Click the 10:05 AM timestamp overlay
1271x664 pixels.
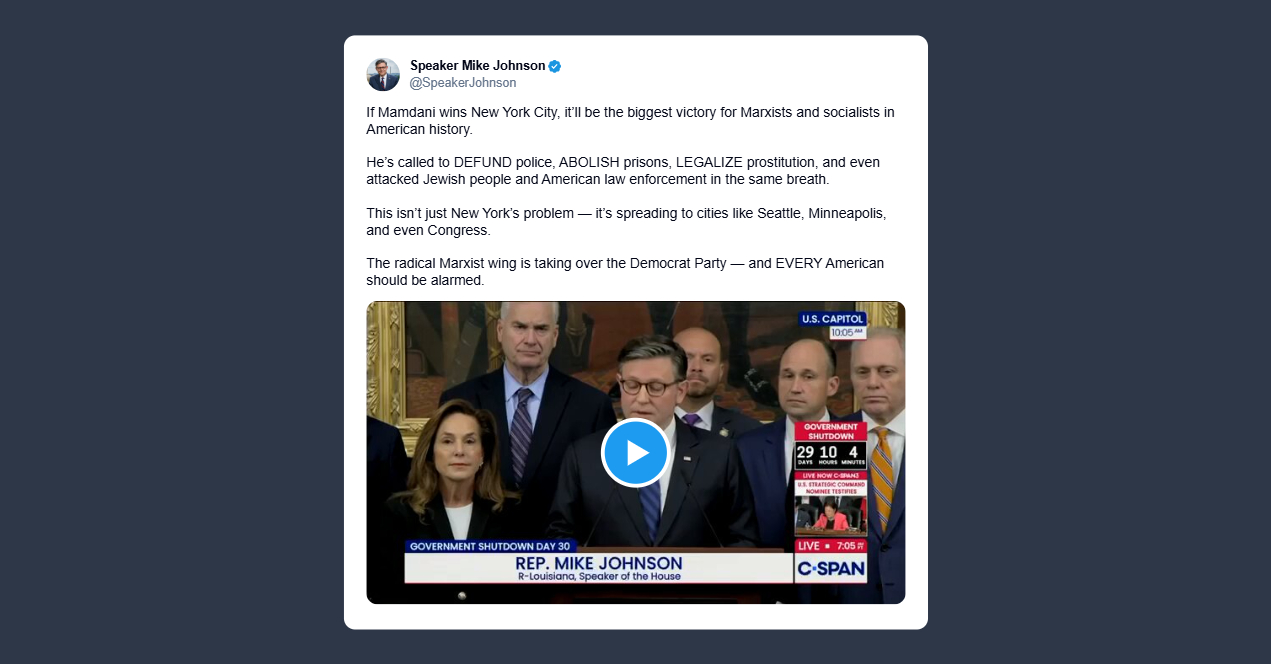tap(847, 333)
